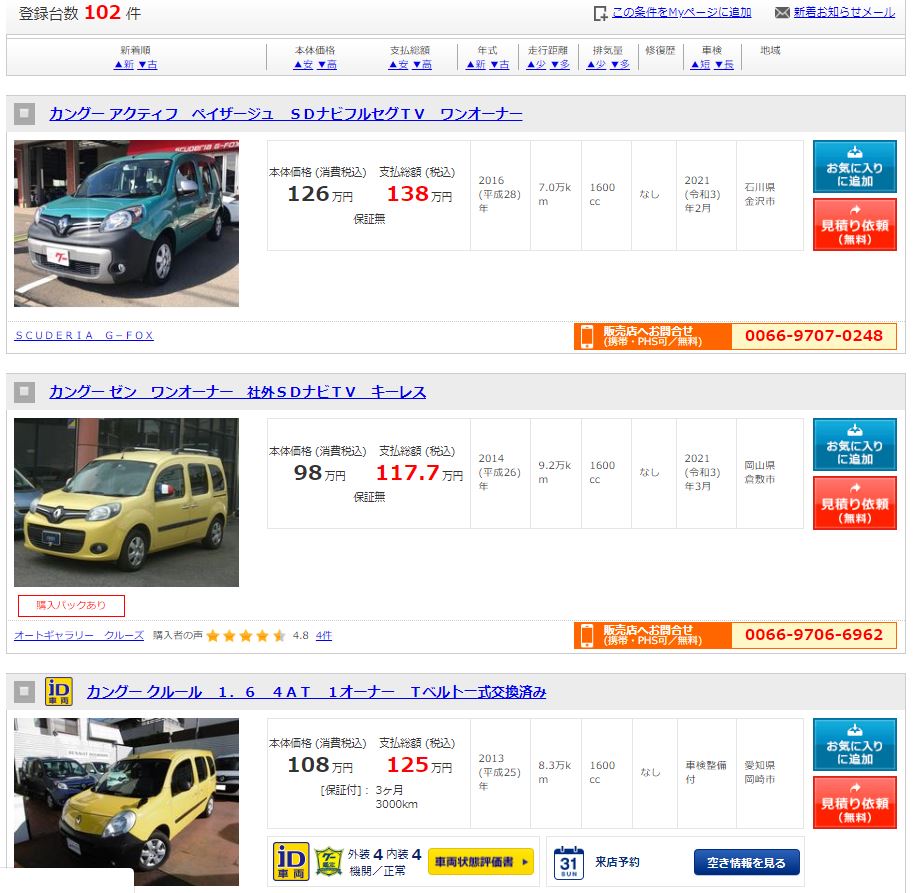
Task: Click the 購入パックあり red label
Action: point(71,605)
